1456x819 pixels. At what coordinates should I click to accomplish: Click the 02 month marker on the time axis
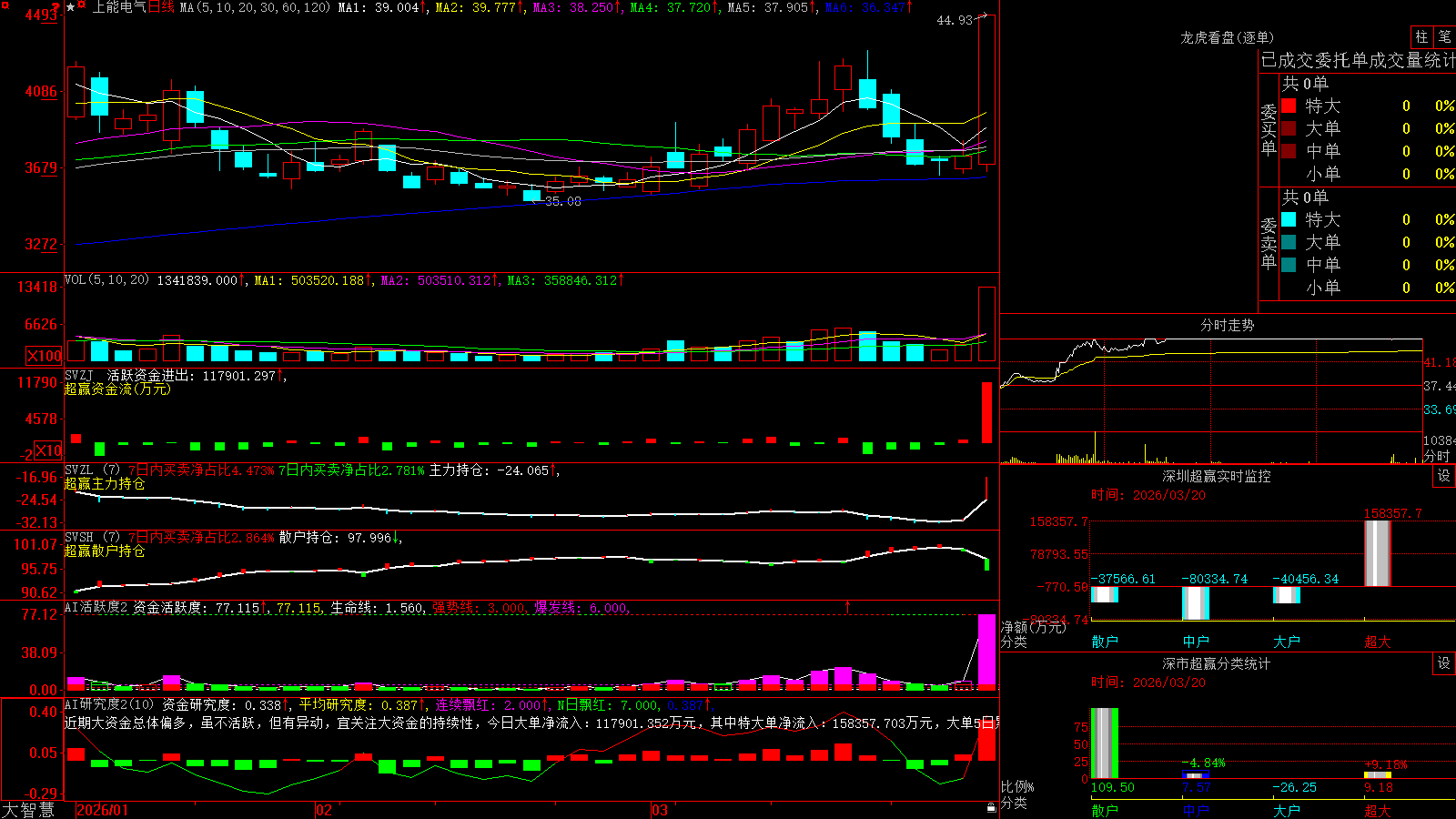[324, 810]
